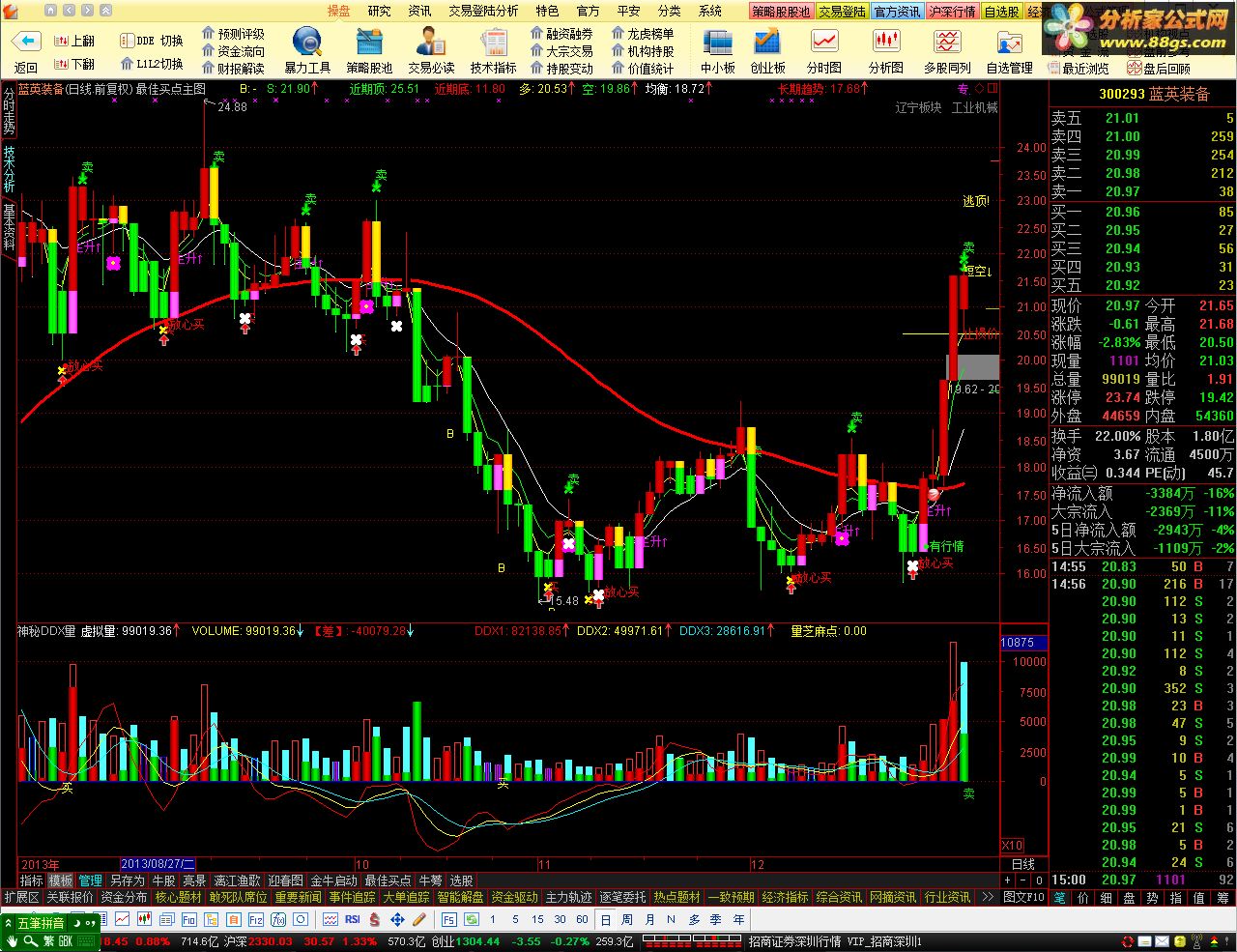Switch to 分析图 candlestick icon
1237x952 pixels.
[x=886, y=43]
